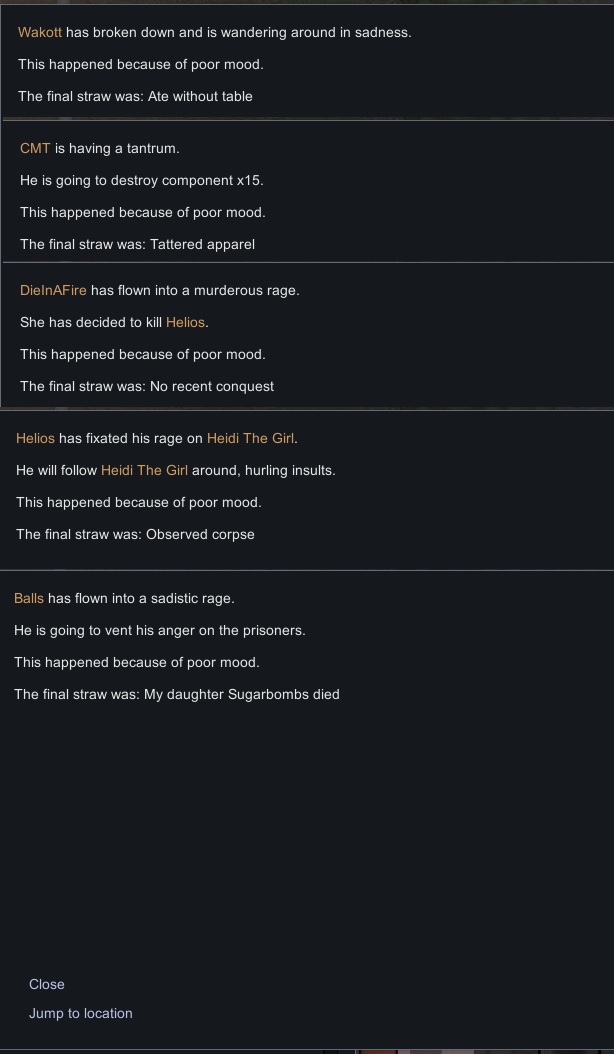
Task: Click the Close button
Action: click(47, 984)
